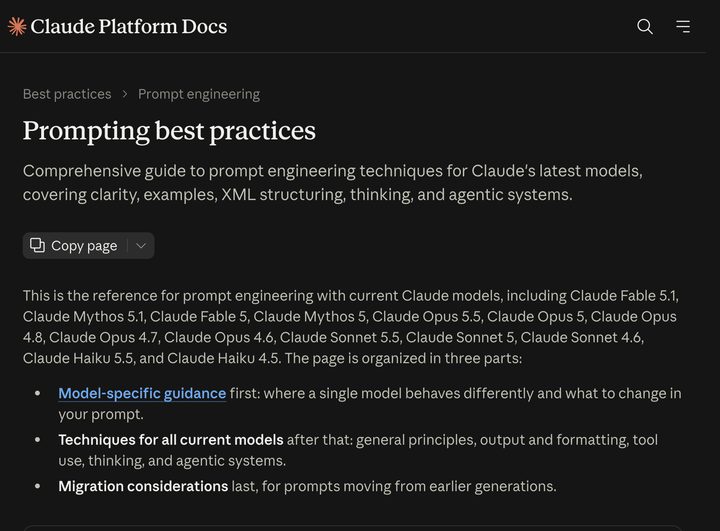The width and height of the screenshot is (720, 531).
Task: Click the text 'Migration considerations'
Action: 143,486
